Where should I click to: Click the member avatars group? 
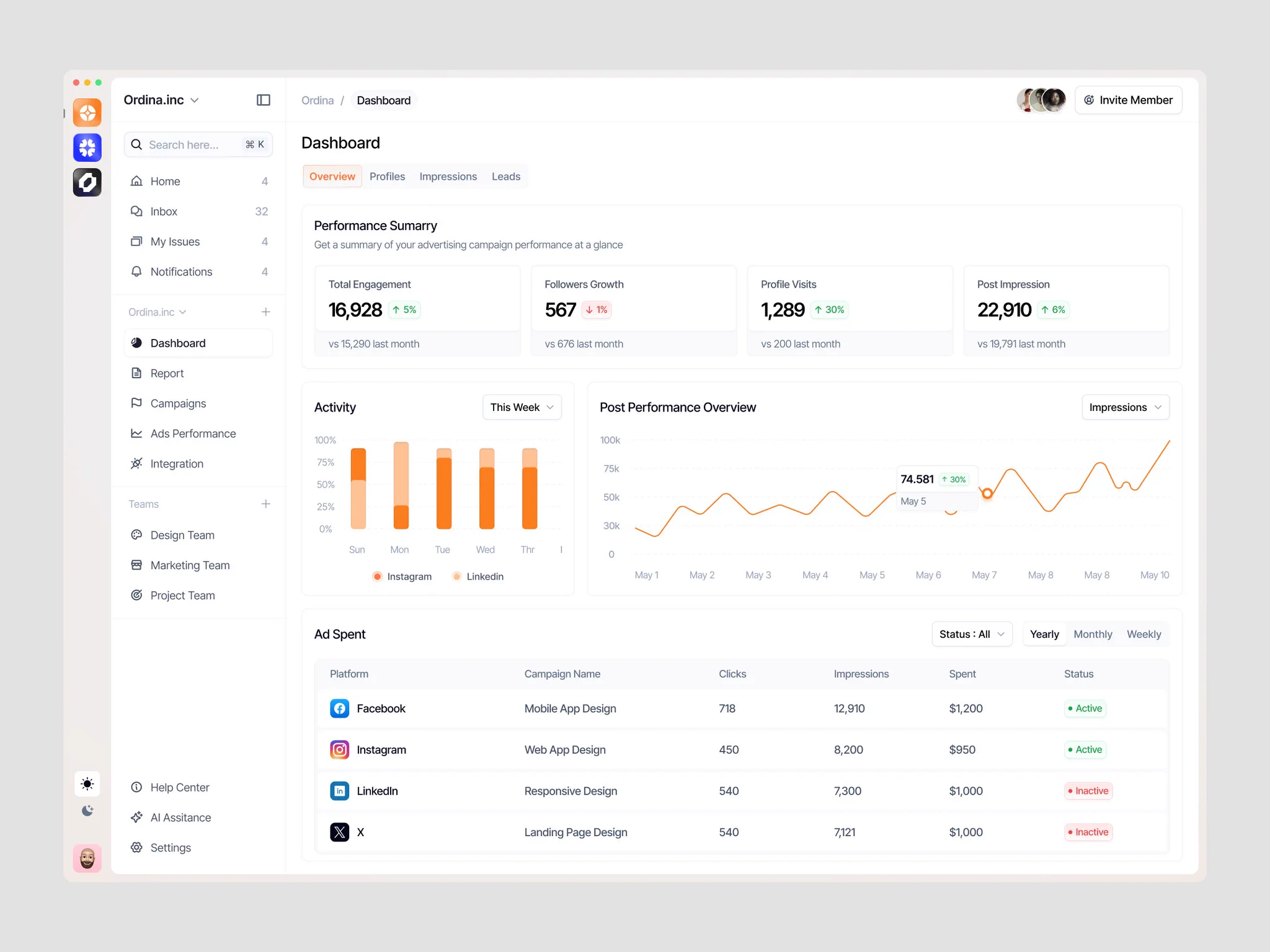(1041, 100)
